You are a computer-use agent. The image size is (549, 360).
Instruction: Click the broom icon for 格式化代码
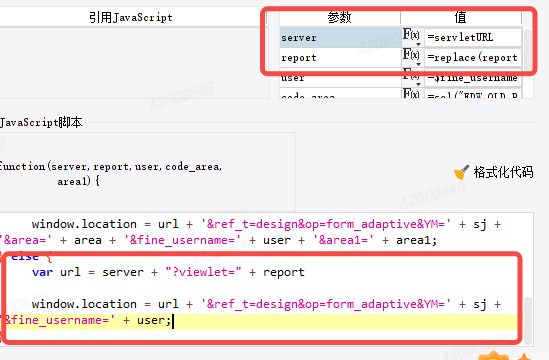pos(461,172)
